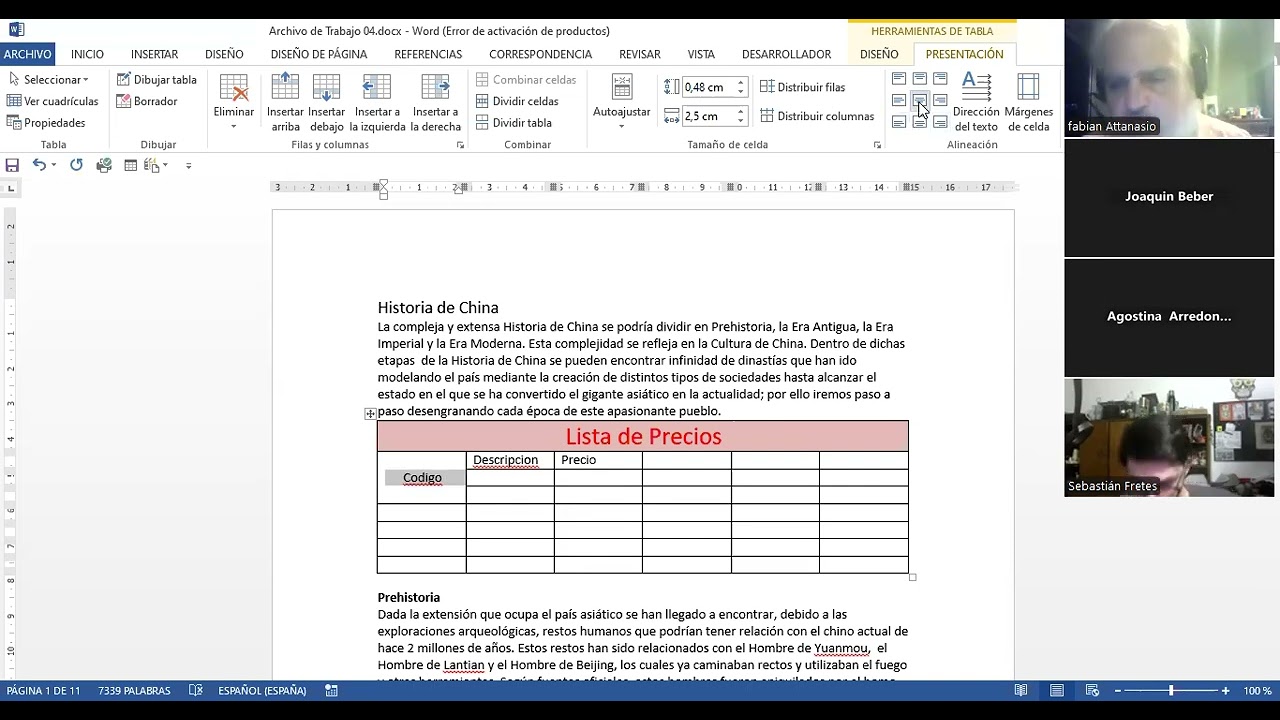Click the zoom in plus button
The width and height of the screenshot is (1280, 720).
pos(1225,691)
